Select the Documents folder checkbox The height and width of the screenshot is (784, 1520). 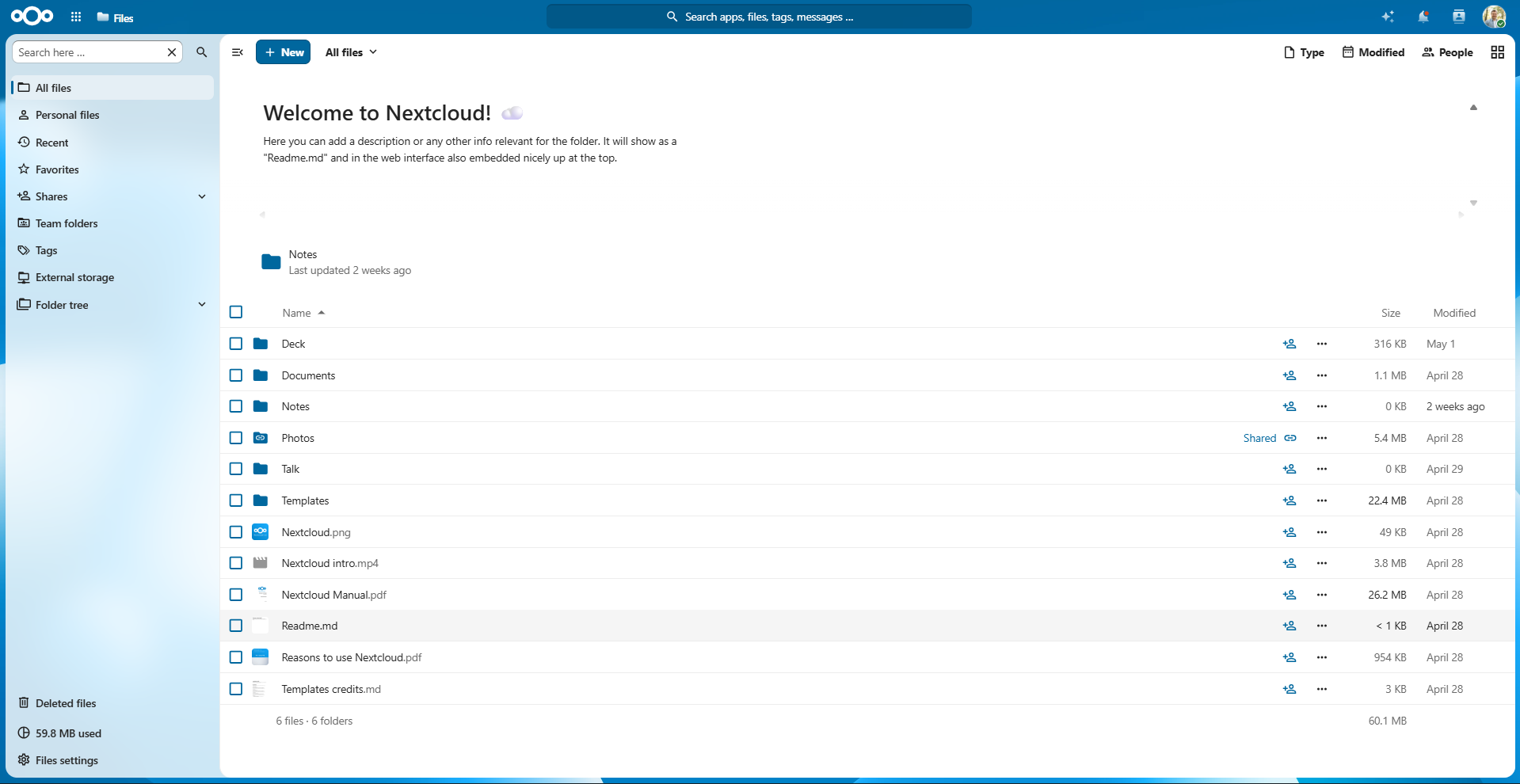(236, 375)
